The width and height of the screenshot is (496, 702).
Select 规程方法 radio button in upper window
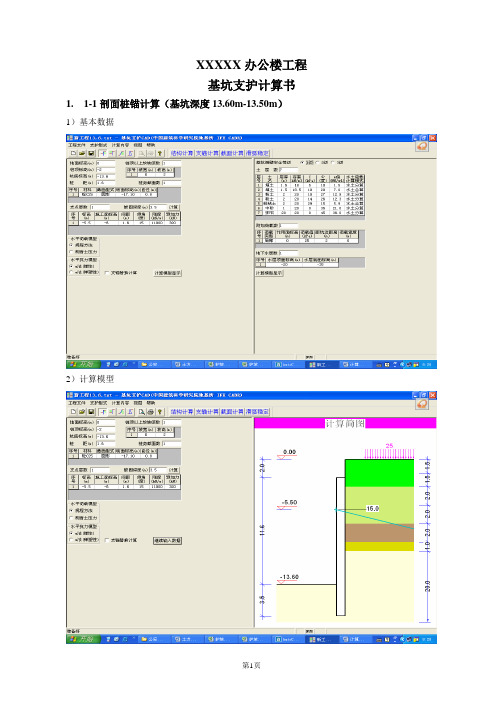(x=71, y=245)
